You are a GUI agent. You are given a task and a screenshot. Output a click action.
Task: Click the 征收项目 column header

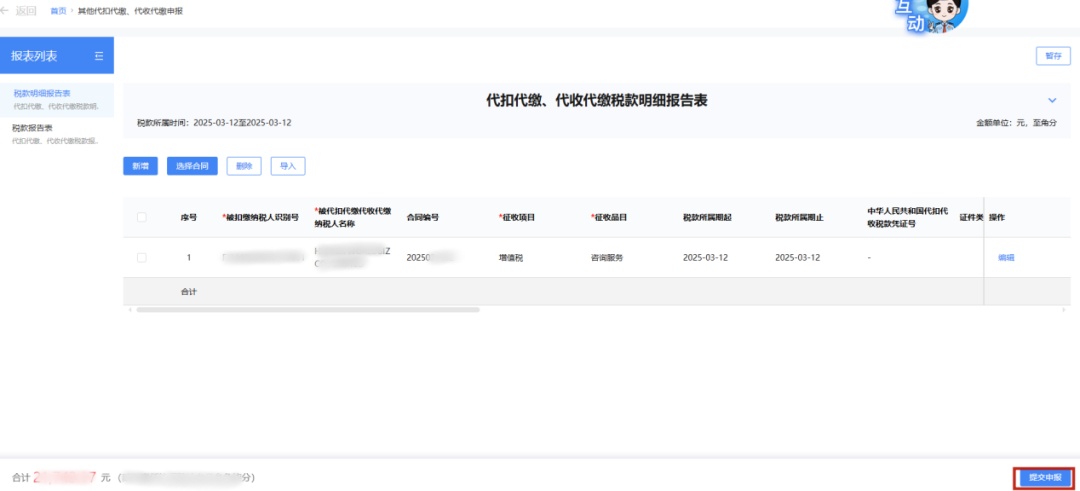517,217
